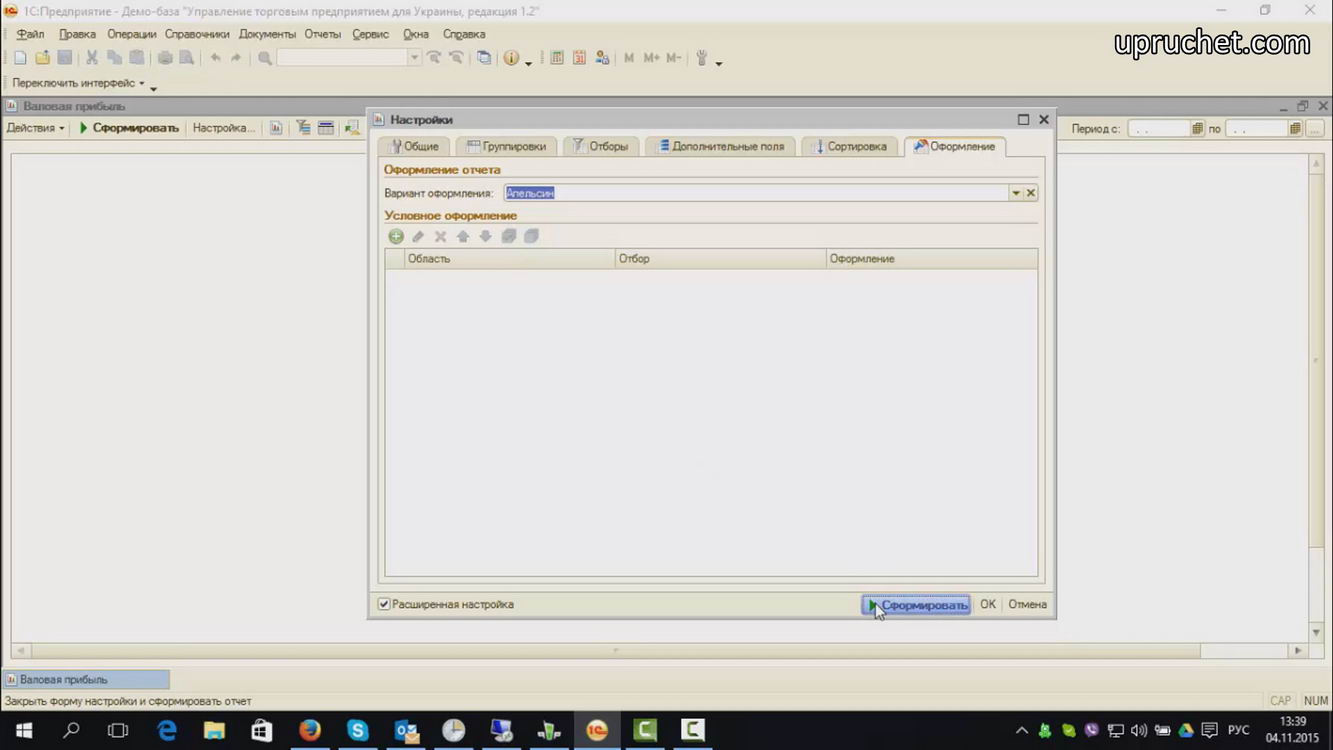
Task: Cancel the settings dialog with Отмена
Action: tap(1027, 605)
